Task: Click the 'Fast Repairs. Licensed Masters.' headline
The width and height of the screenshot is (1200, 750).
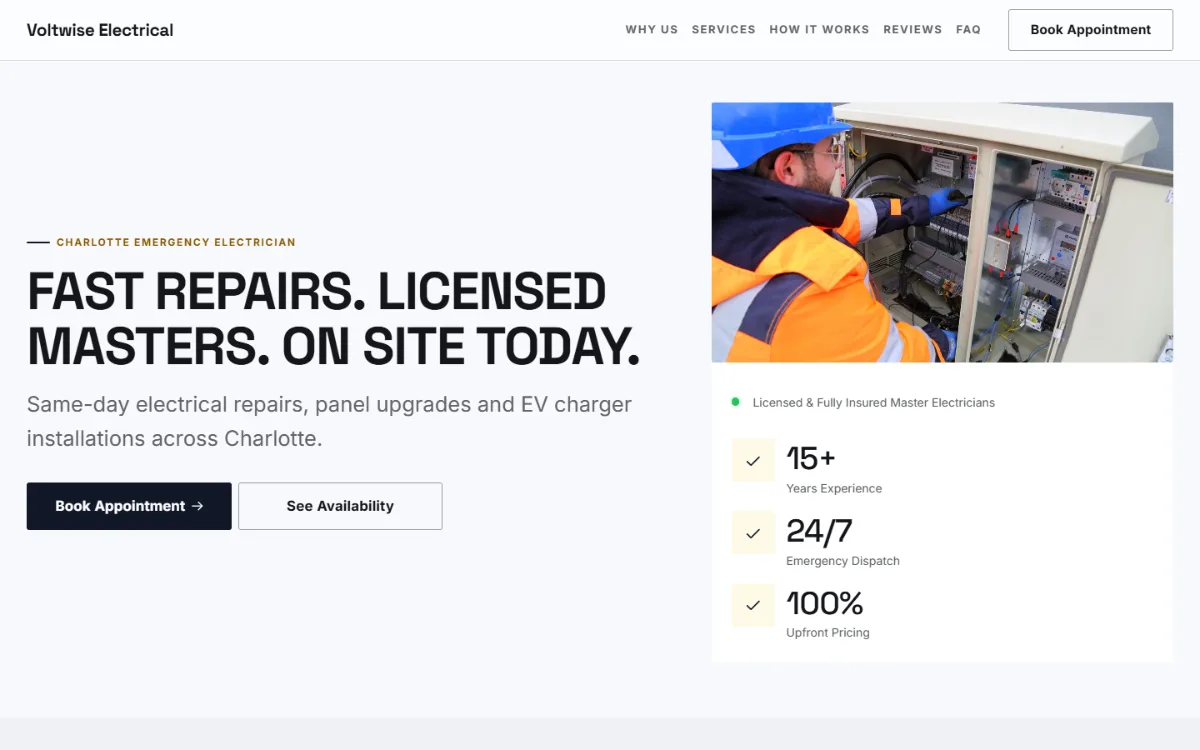Action: click(x=333, y=319)
